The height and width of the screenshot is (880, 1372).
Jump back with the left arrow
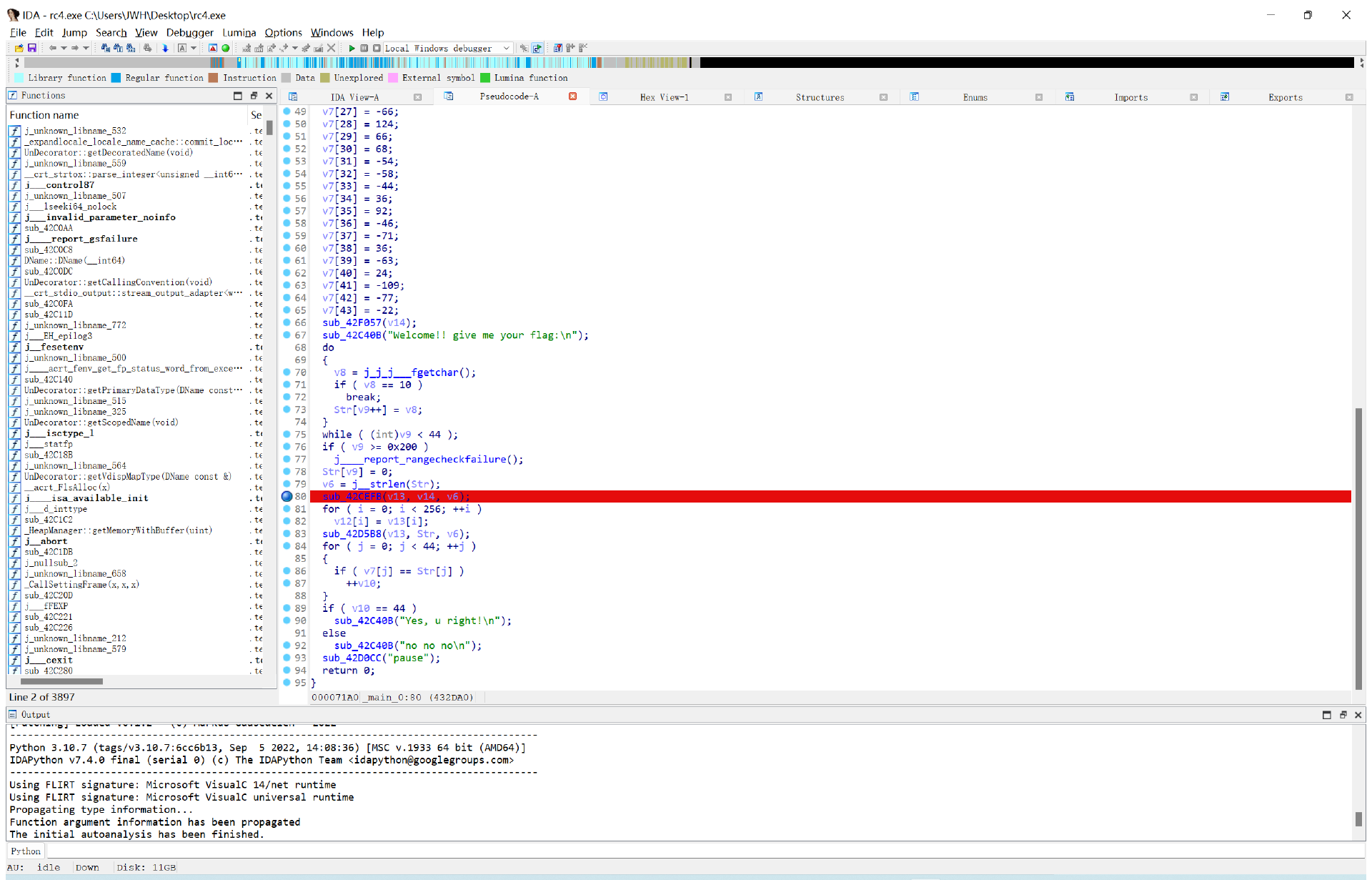pyautogui.click(x=53, y=48)
